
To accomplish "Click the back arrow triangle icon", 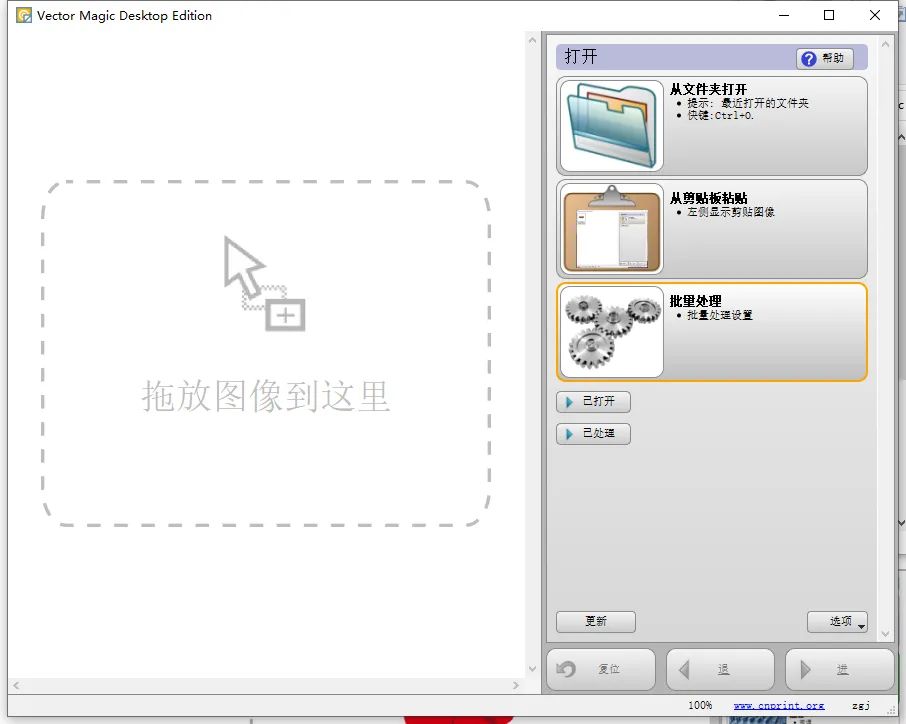I will point(685,670).
